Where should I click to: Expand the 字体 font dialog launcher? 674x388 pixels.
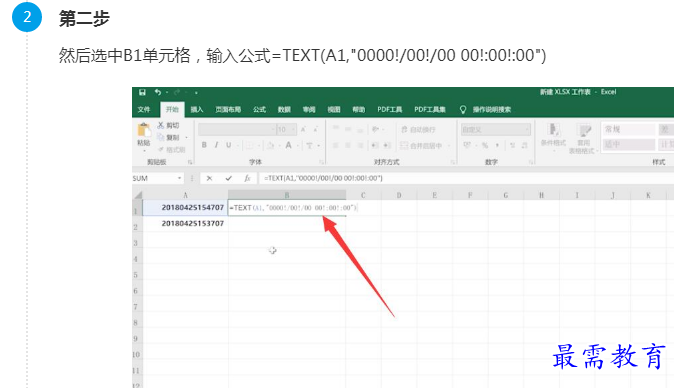322,162
